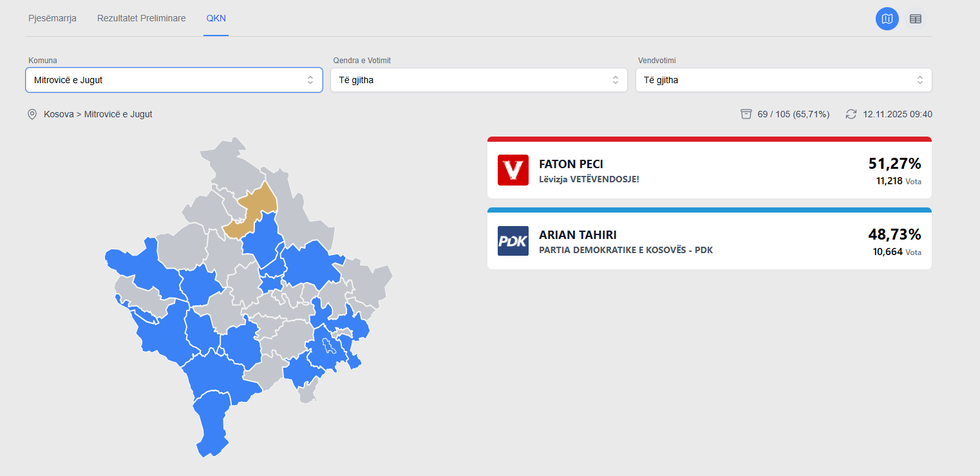Image resolution: width=980 pixels, height=476 pixels.
Task: Open the Komuna dropdown
Action: click(x=174, y=80)
